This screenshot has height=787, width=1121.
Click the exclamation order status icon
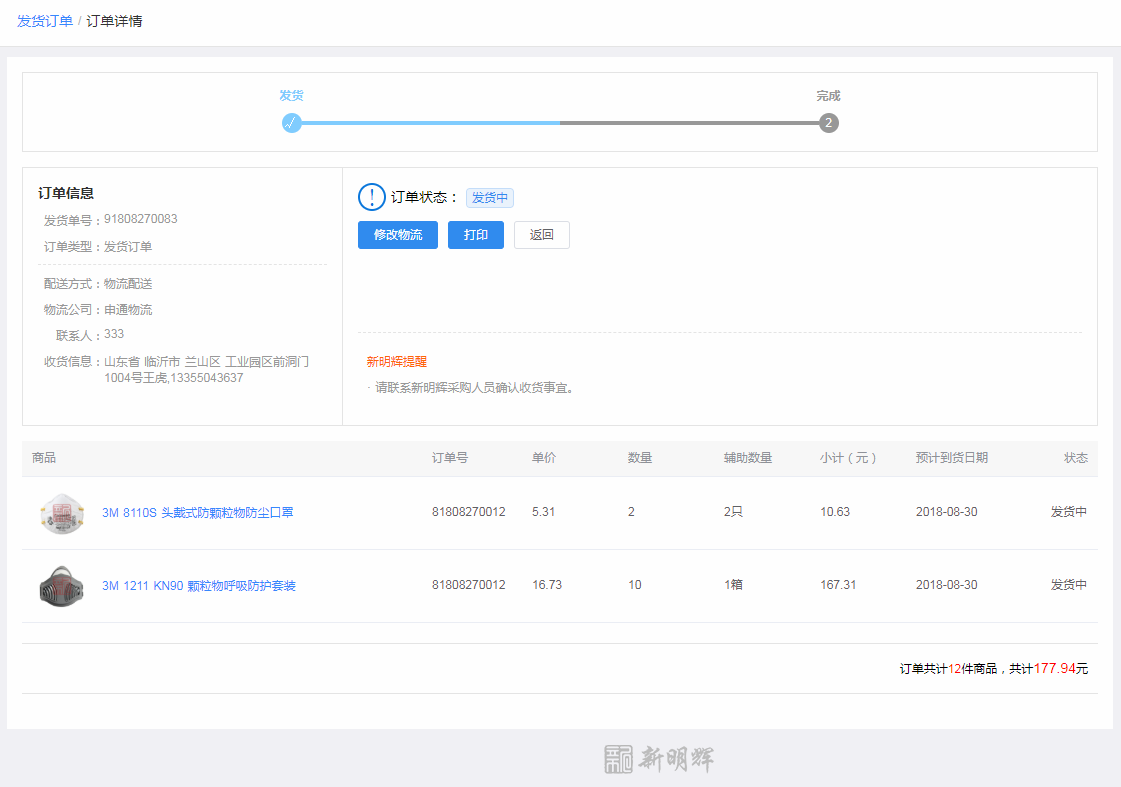coord(372,197)
